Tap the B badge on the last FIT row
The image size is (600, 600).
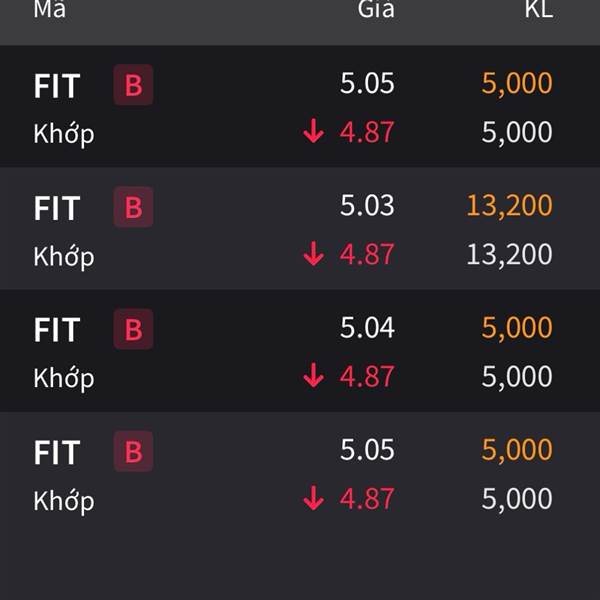133,451
